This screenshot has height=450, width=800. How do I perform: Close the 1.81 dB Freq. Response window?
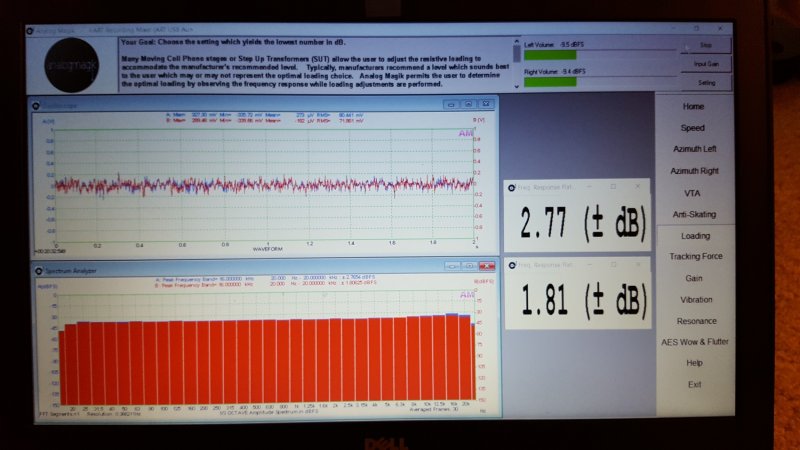pyautogui.click(x=638, y=264)
